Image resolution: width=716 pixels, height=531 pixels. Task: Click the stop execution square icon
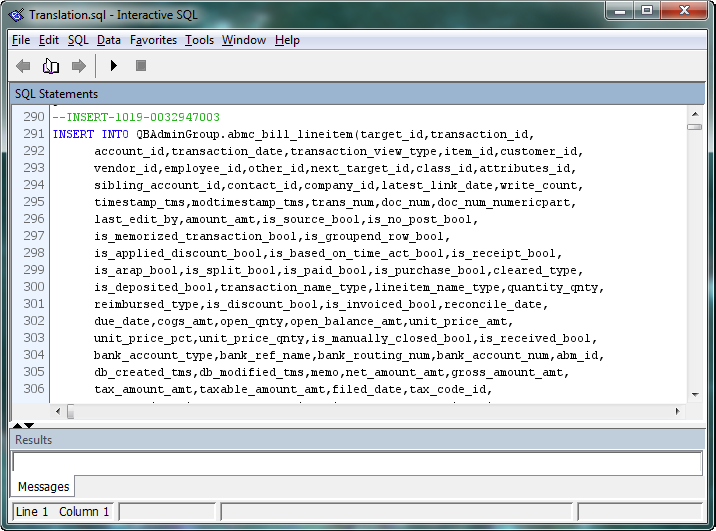coord(141,66)
